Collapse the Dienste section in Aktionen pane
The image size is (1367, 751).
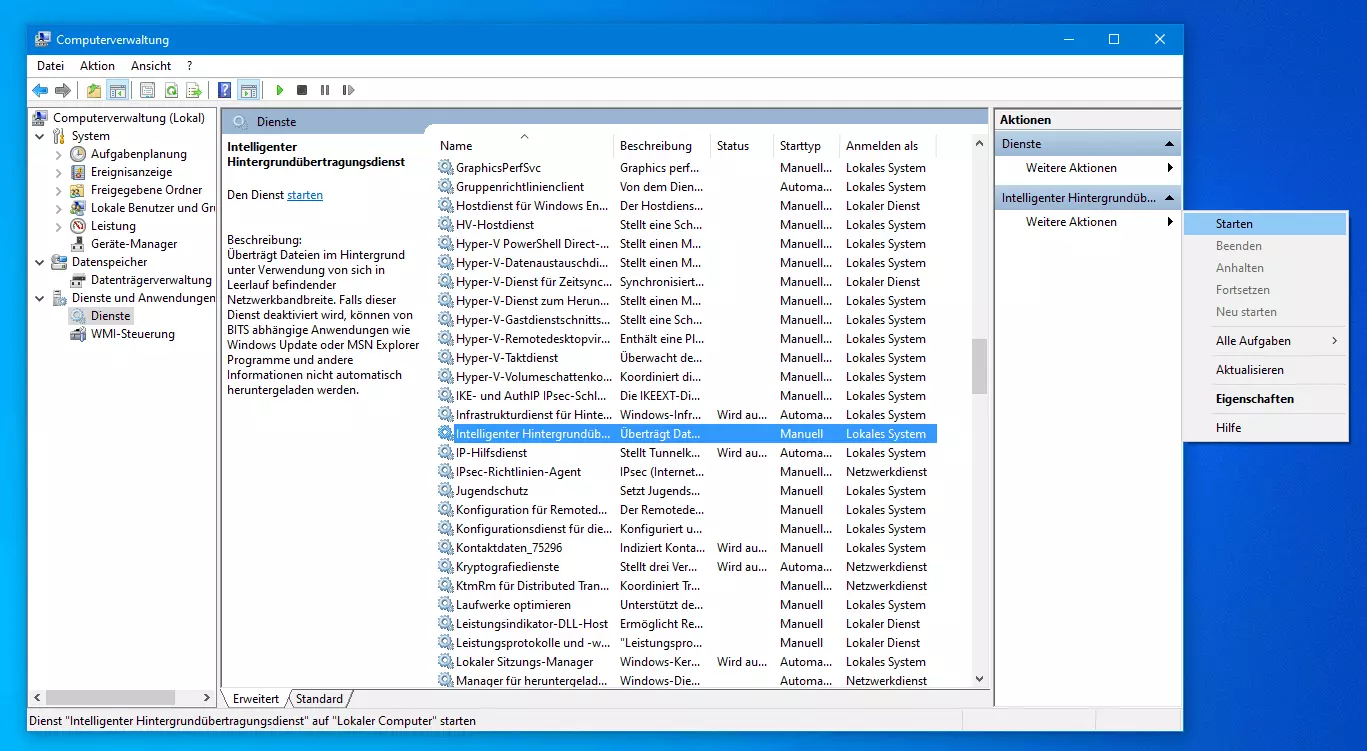coord(1169,144)
